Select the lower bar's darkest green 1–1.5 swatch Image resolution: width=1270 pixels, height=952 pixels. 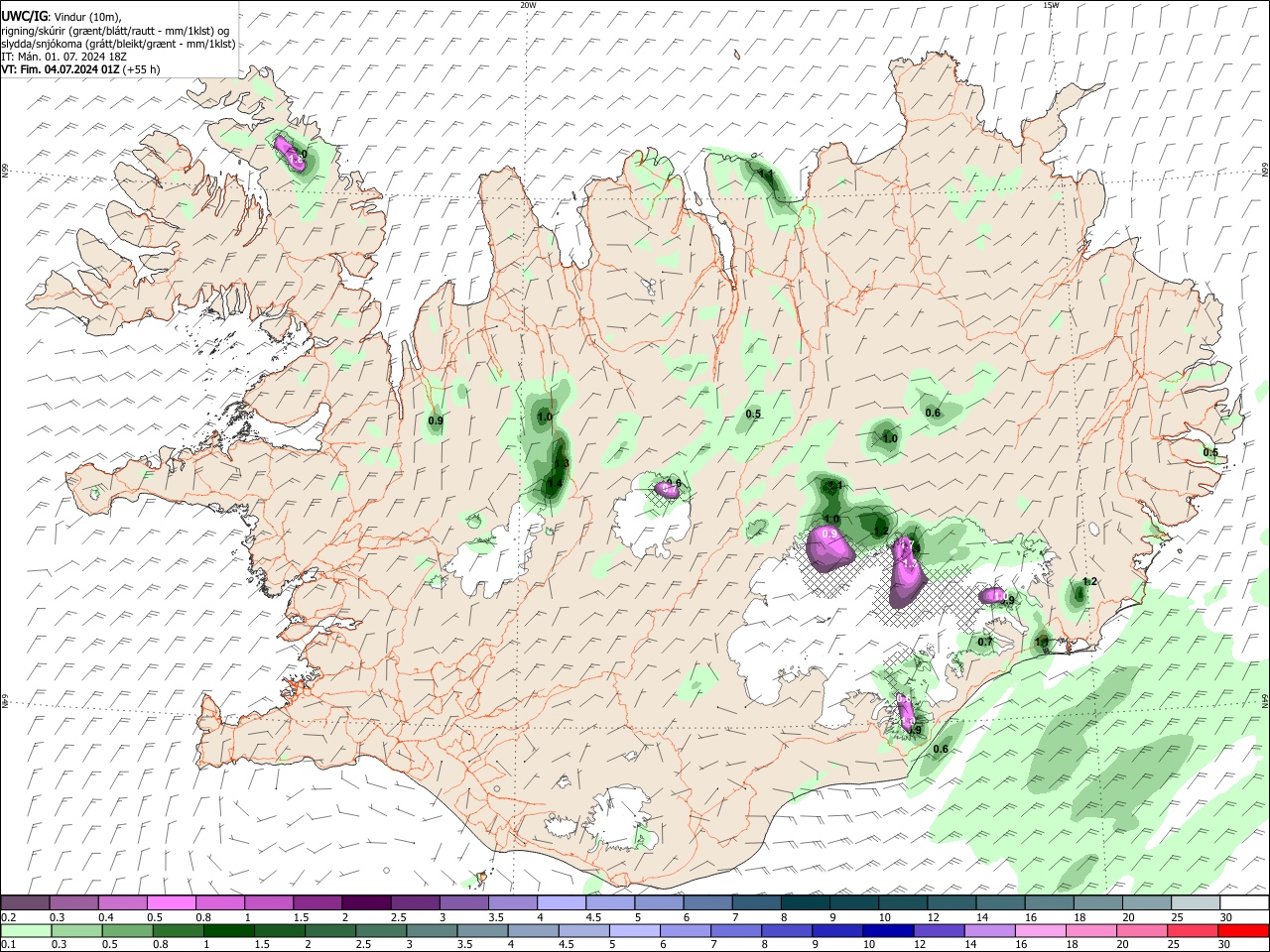click(228, 930)
